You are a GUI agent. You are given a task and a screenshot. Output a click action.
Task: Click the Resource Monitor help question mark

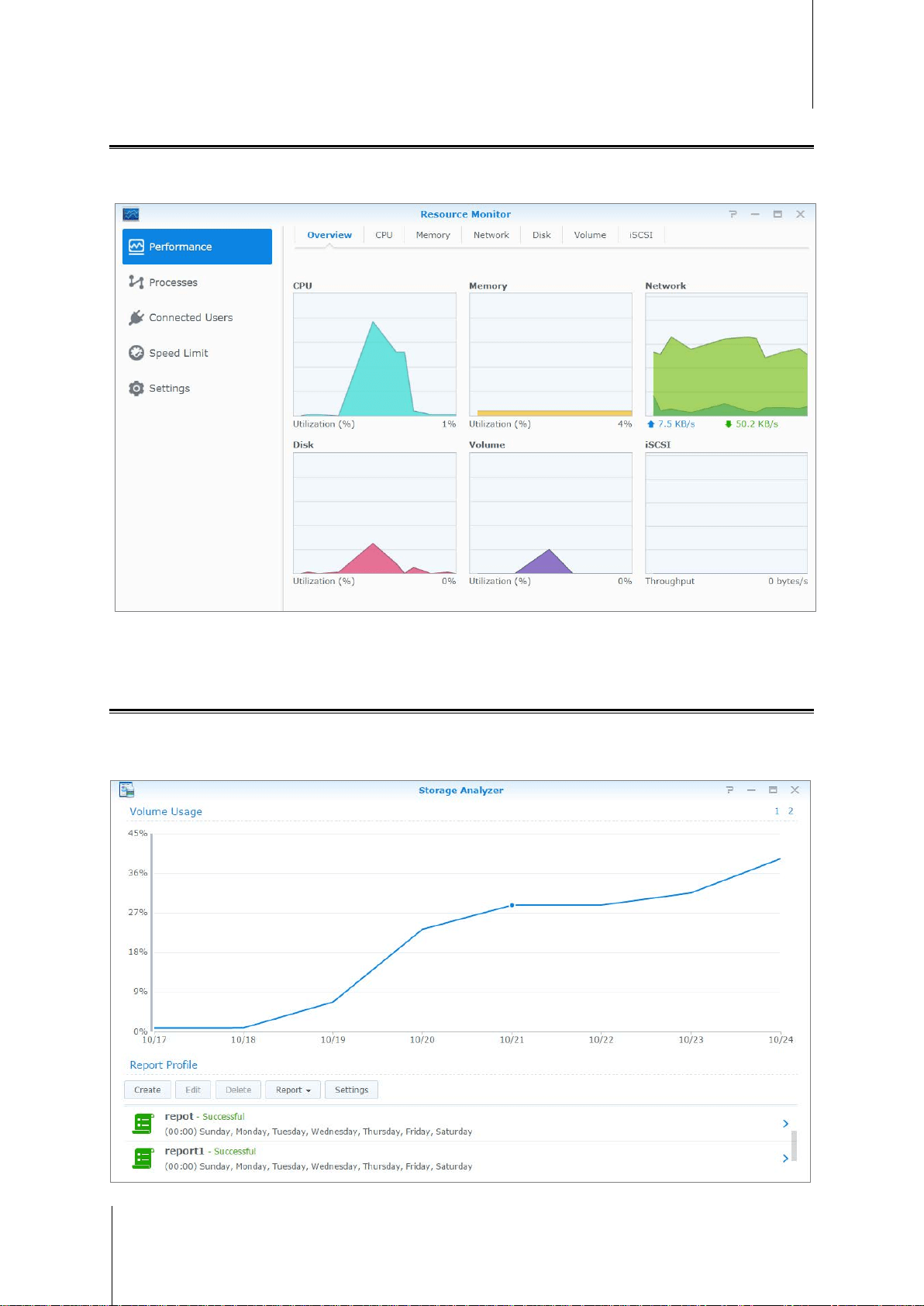tap(733, 214)
